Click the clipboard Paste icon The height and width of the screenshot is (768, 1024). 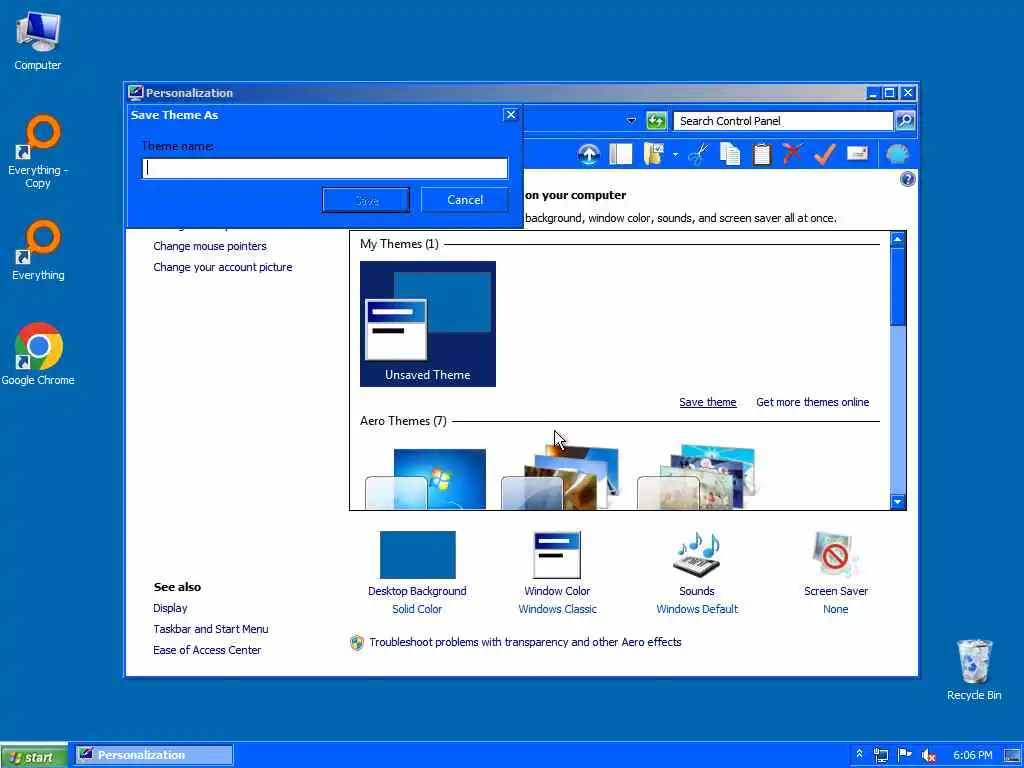point(761,155)
